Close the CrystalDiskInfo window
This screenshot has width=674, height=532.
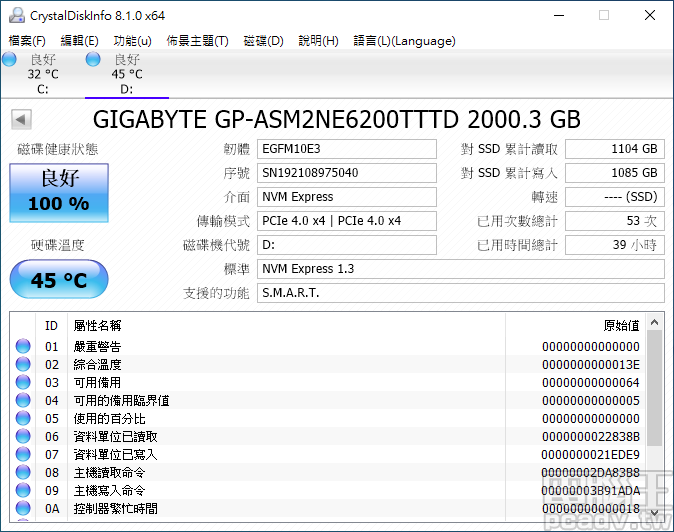point(650,15)
